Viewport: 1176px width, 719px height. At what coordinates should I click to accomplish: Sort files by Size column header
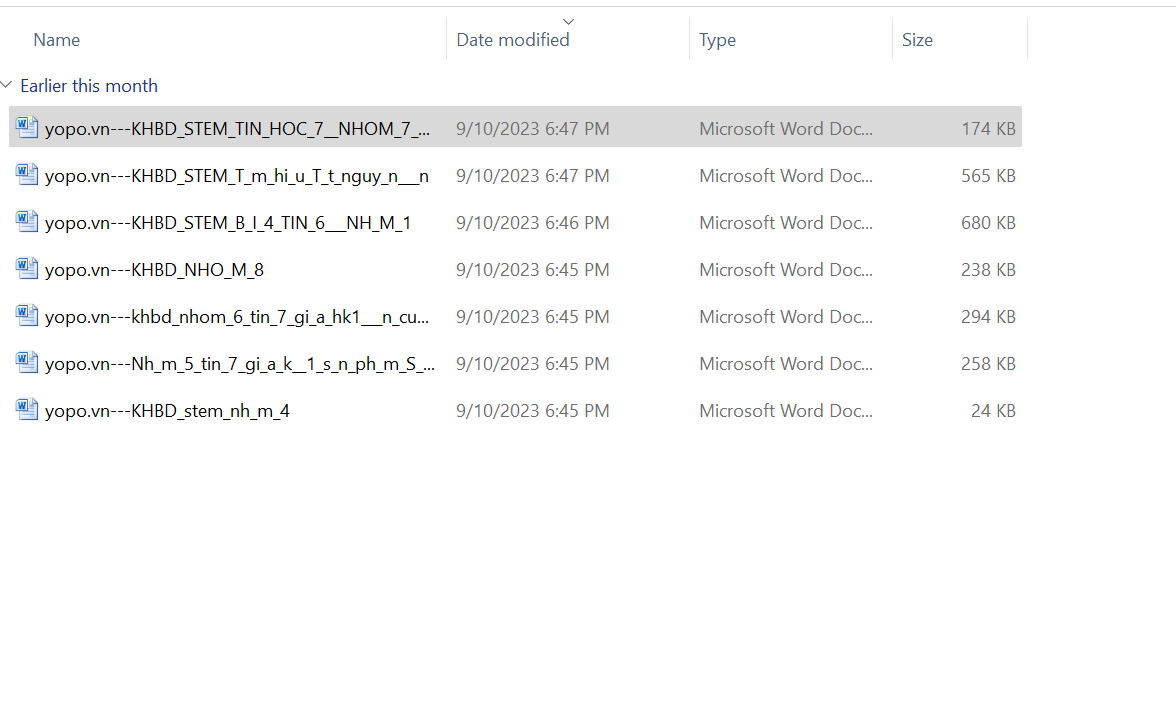917,40
